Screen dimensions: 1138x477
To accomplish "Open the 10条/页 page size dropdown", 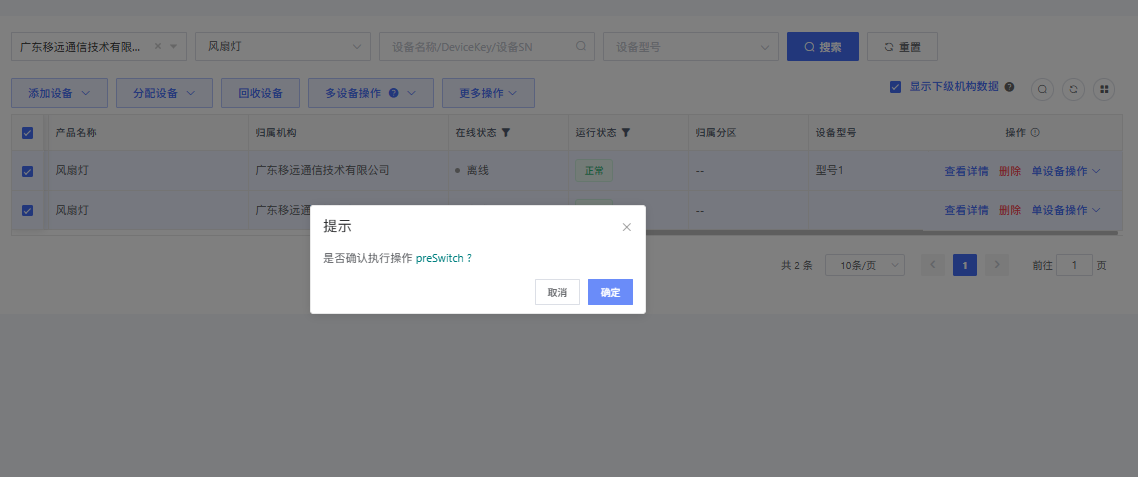I will pyautogui.click(x=864, y=265).
